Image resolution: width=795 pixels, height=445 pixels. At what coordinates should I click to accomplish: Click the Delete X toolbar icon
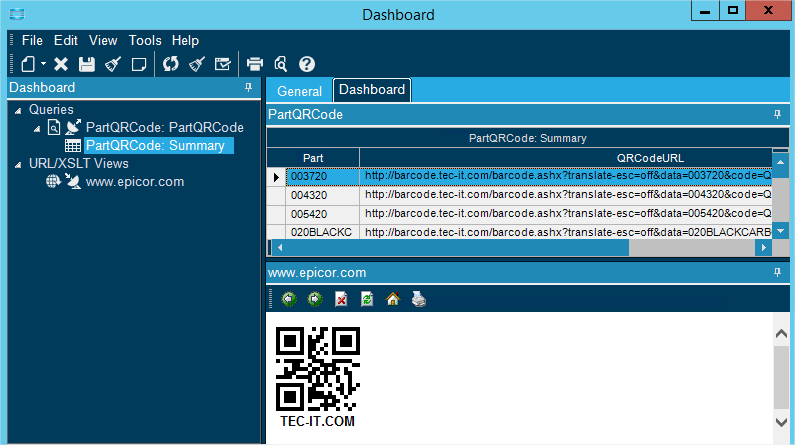click(61, 64)
